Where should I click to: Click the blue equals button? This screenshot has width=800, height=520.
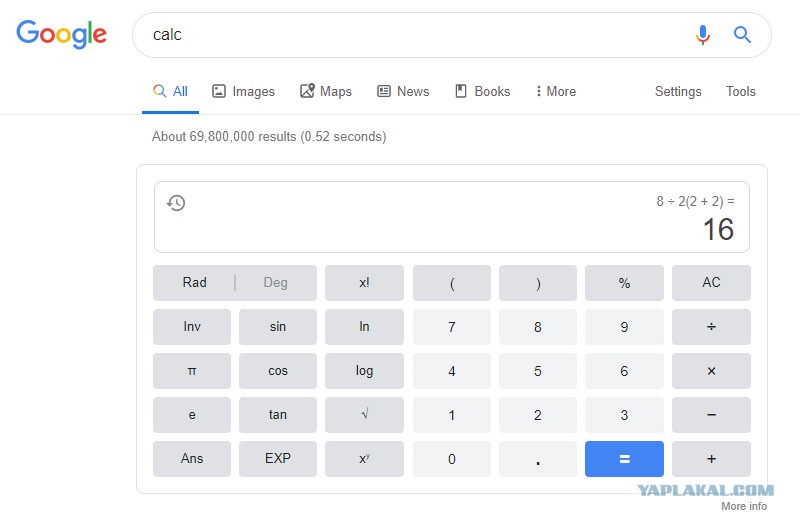coord(624,459)
